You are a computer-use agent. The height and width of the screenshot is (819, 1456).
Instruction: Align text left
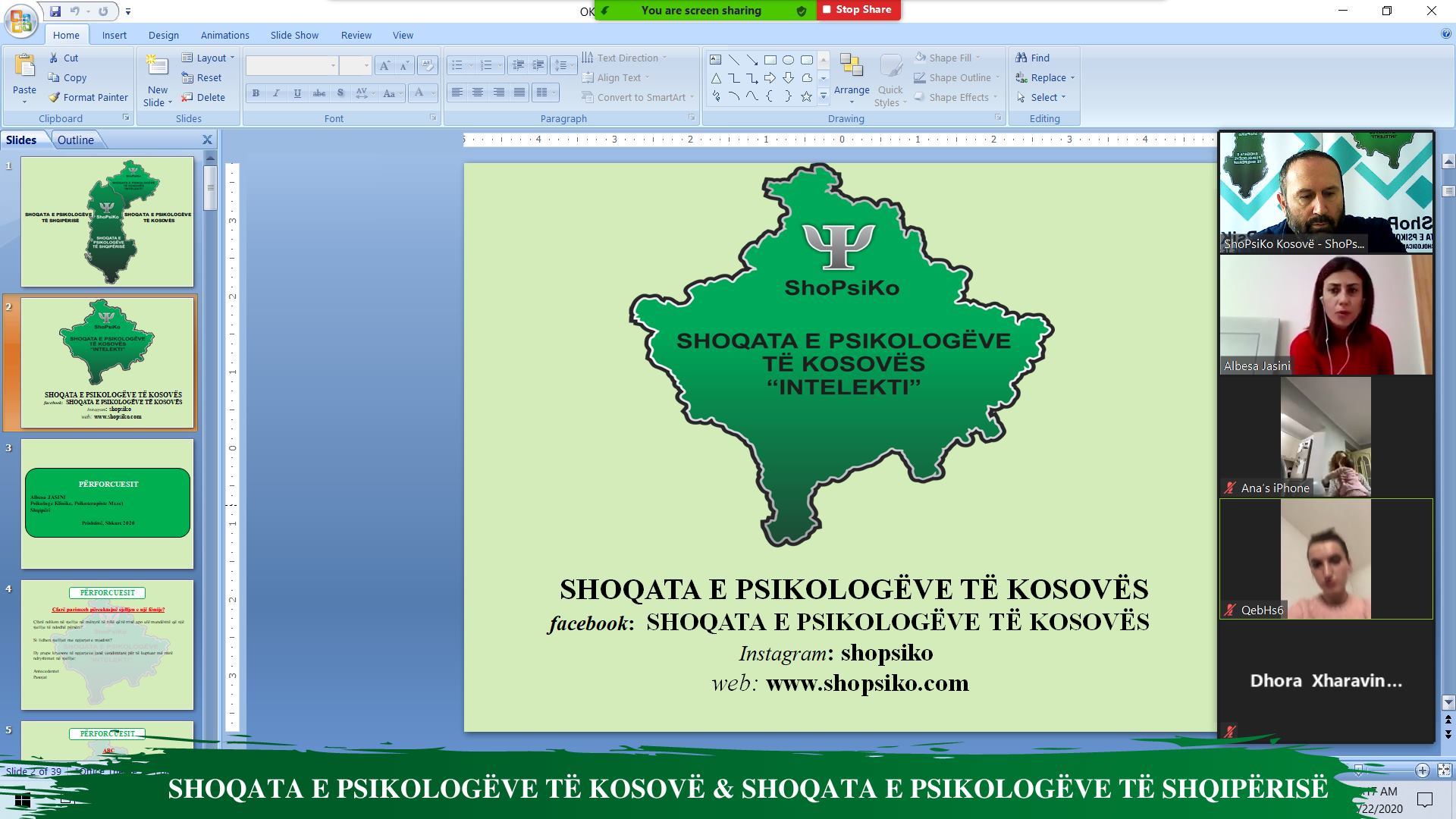pyautogui.click(x=457, y=93)
